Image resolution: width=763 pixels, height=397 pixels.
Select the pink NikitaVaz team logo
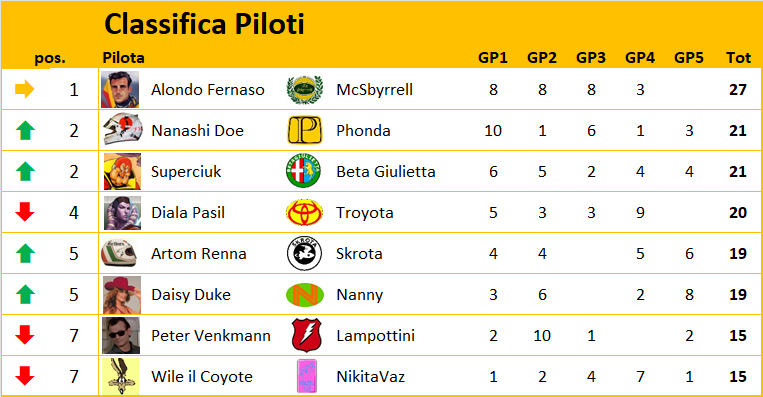coord(307,376)
